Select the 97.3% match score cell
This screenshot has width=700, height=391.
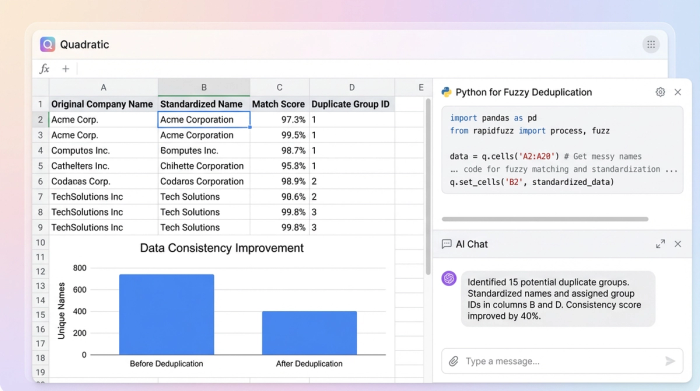tap(279, 120)
